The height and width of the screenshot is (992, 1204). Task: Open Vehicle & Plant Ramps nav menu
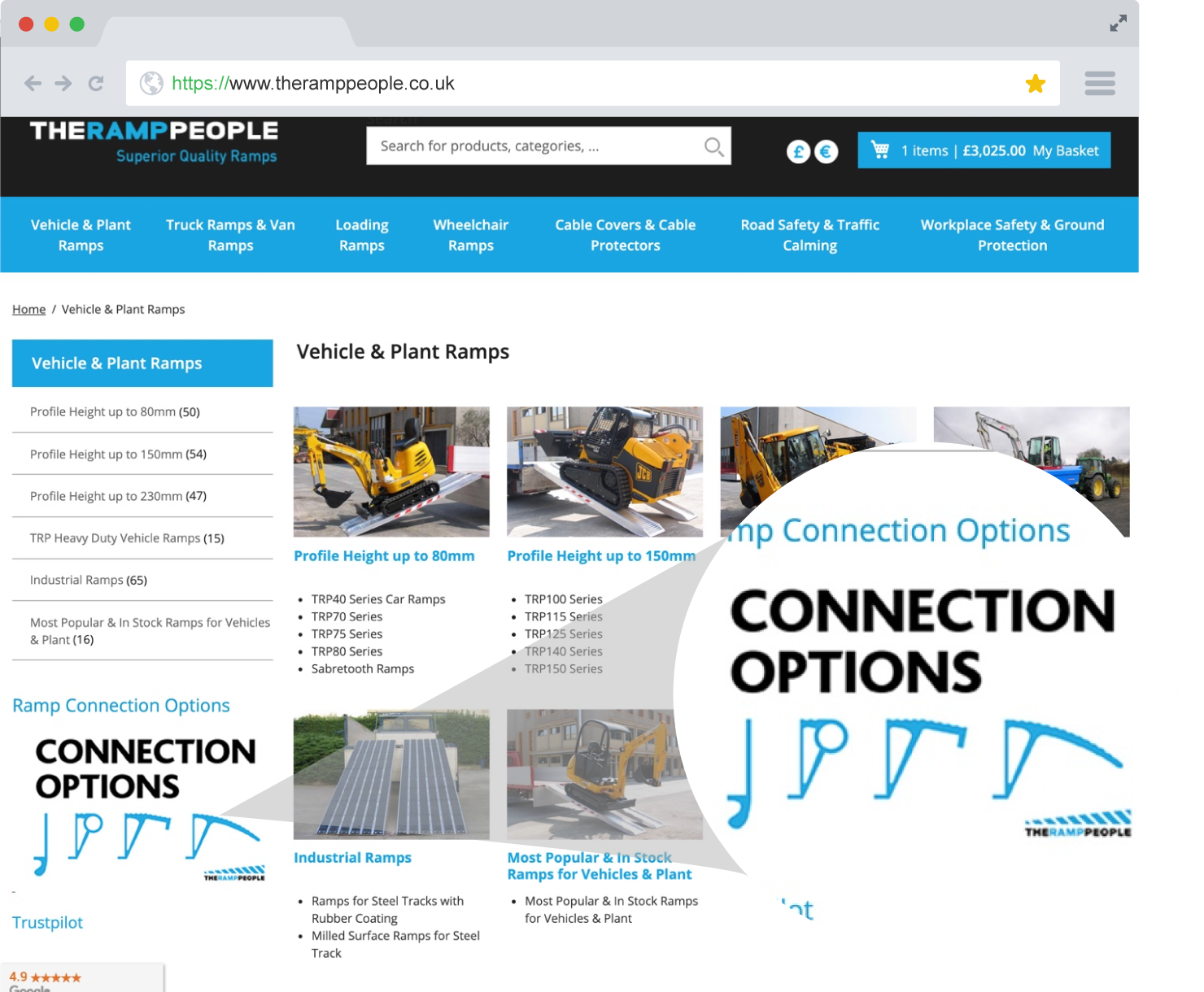(x=81, y=235)
